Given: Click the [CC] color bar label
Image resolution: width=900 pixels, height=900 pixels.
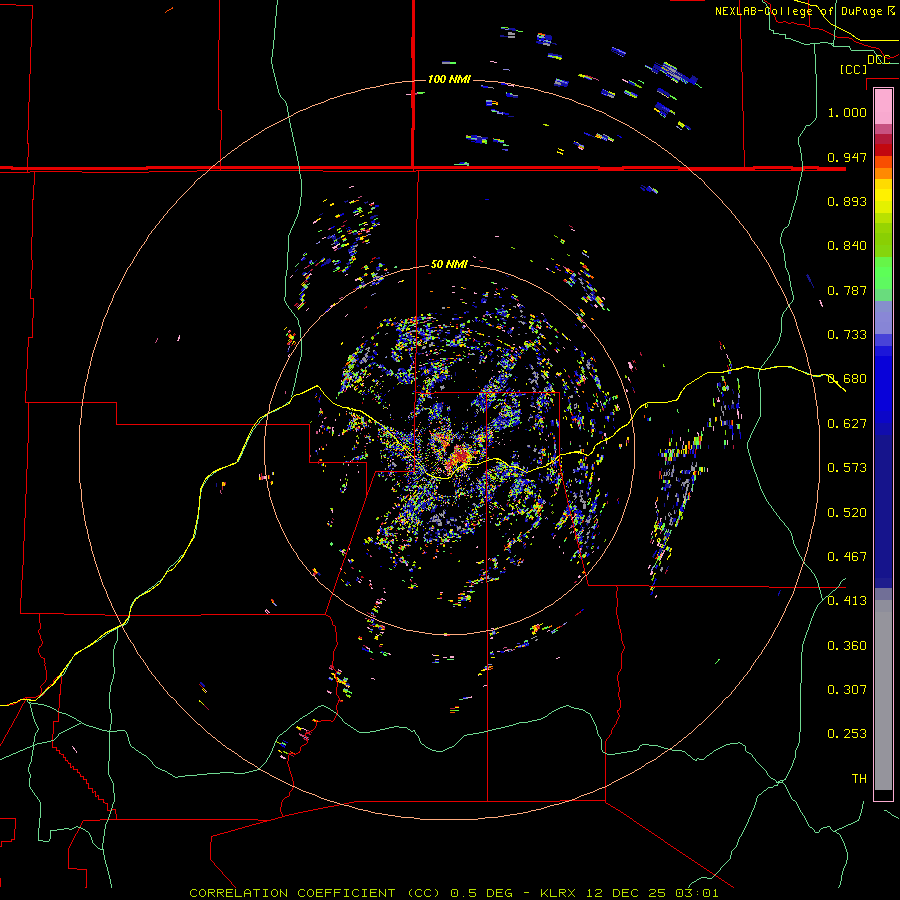Looking at the screenshot, I should [x=853, y=69].
